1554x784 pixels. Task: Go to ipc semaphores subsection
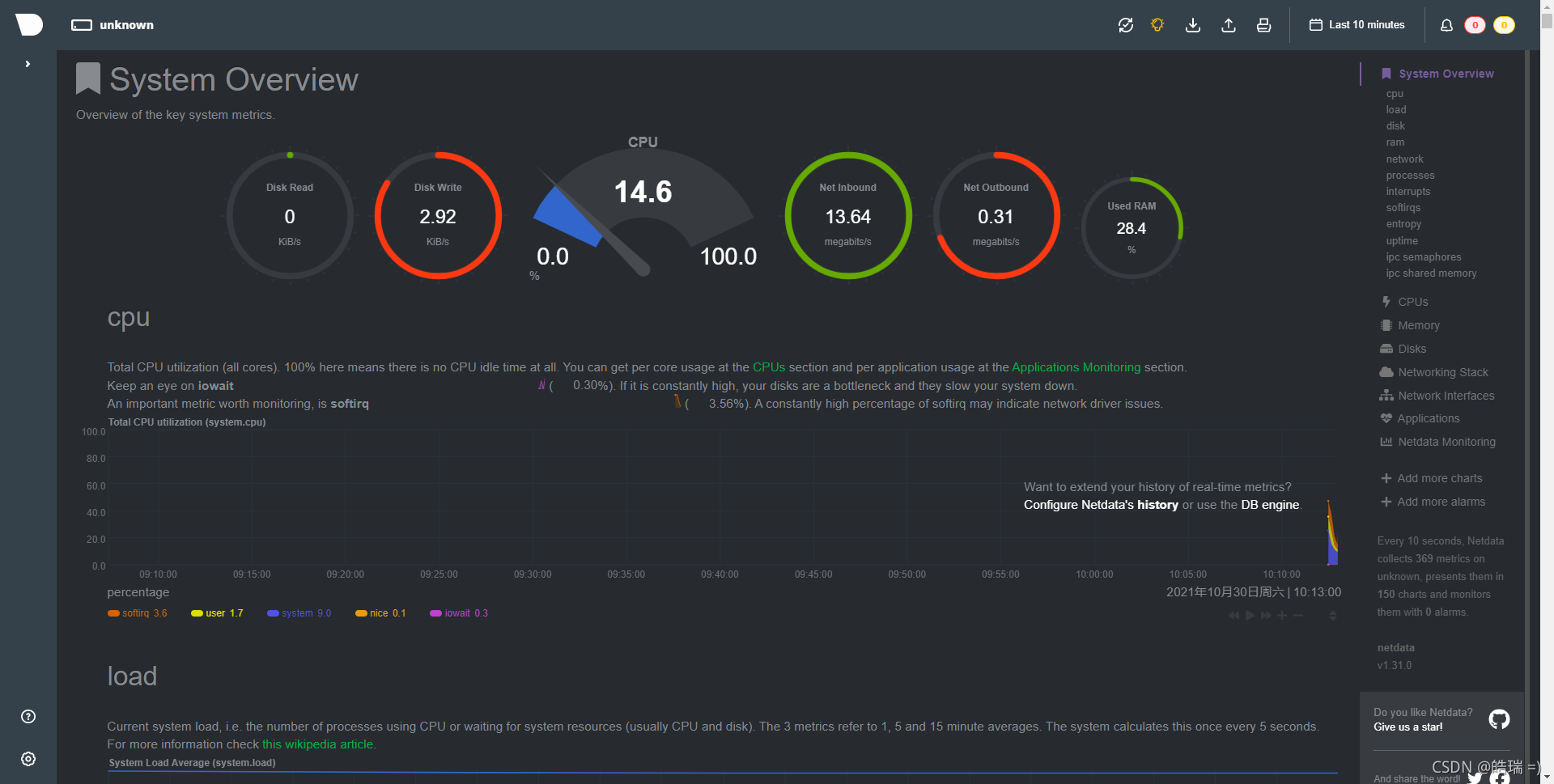click(x=1423, y=257)
